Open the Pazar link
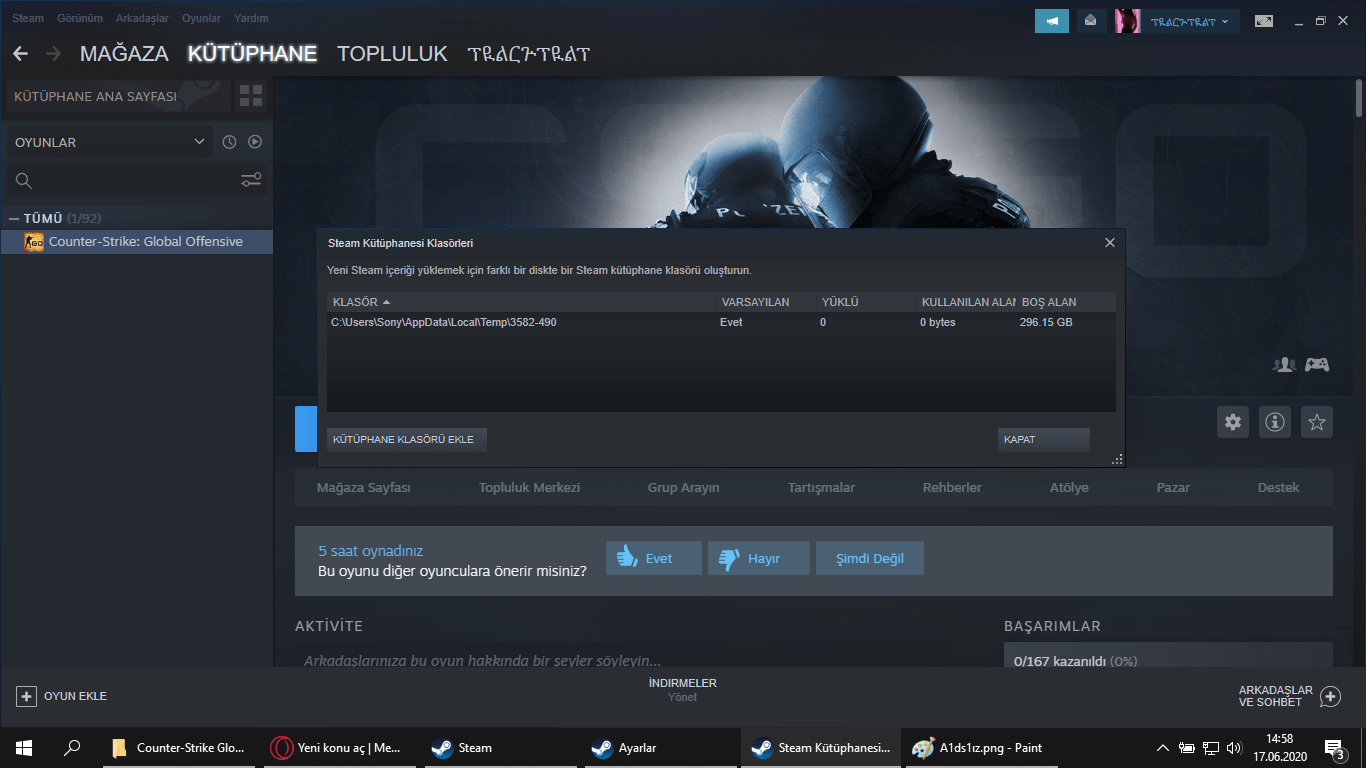Image resolution: width=1368 pixels, height=768 pixels. (1173, 488)
